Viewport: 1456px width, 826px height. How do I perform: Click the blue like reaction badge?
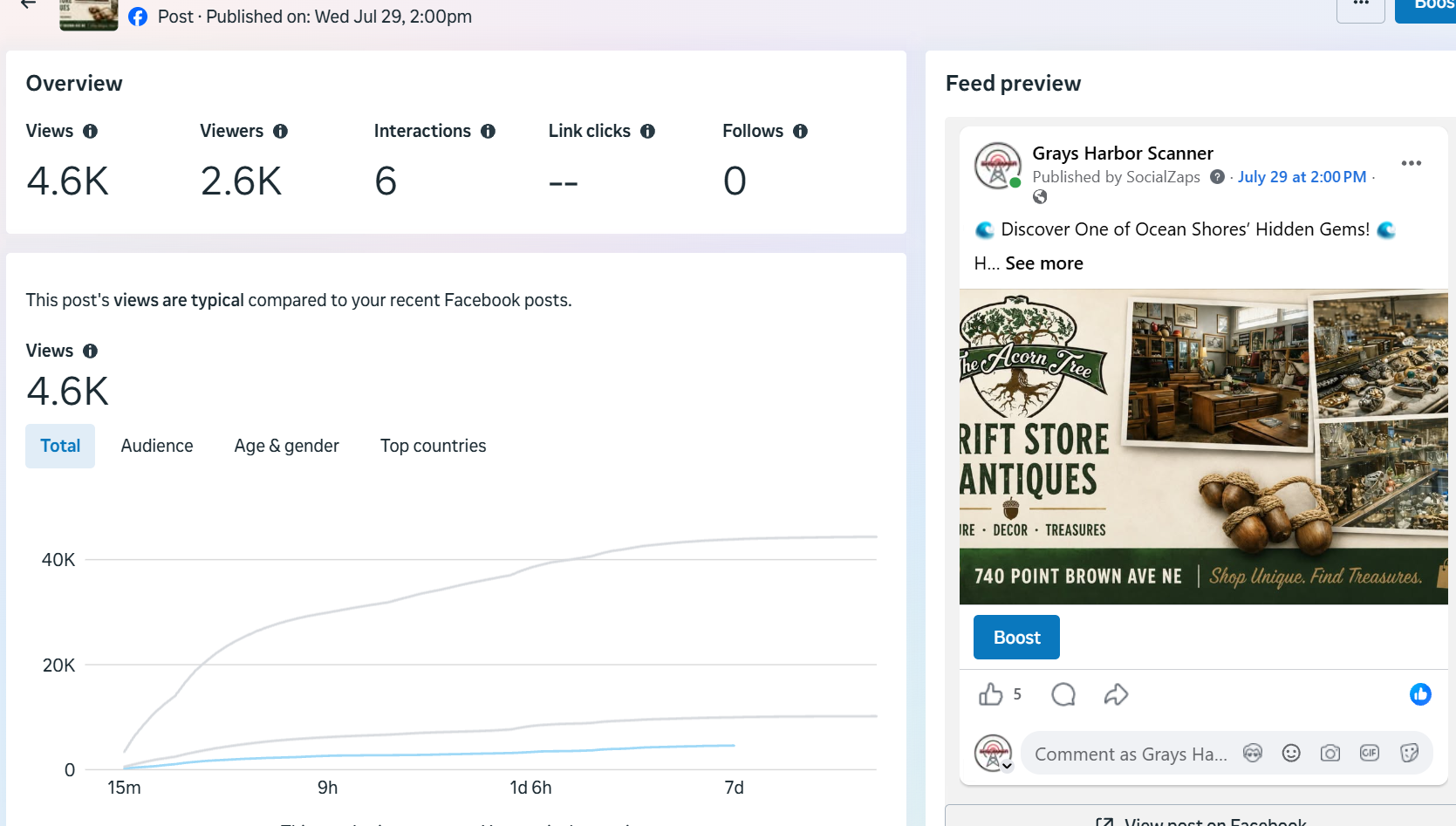point(1420,694)
